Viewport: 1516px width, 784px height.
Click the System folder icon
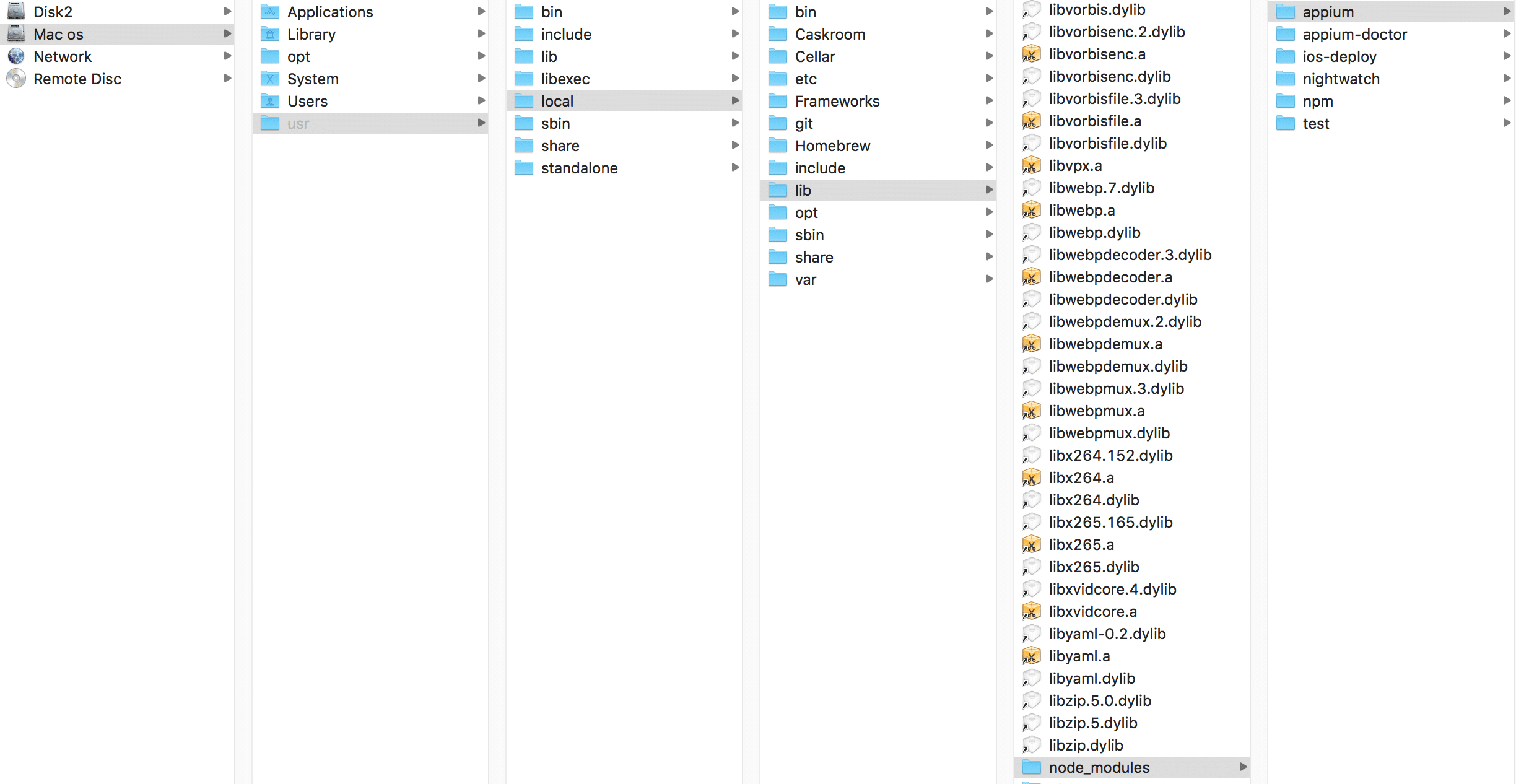coord(270,79)
